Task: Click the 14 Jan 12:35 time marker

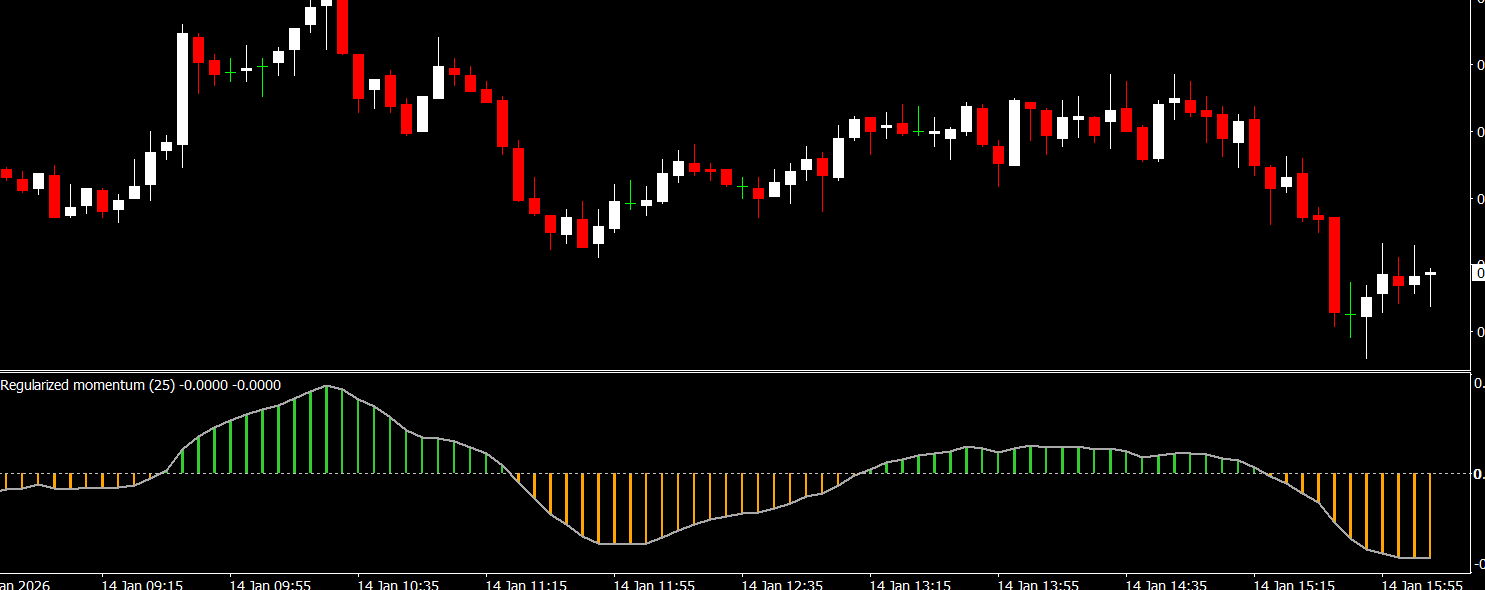Action: pyautogui.click(x=782, y=584)
